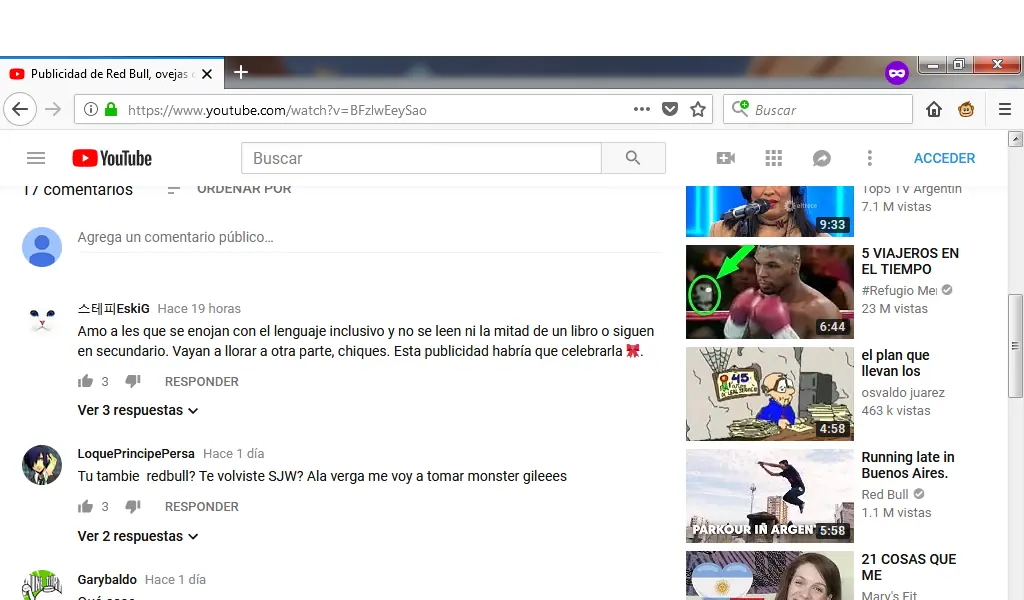The height and width of the screenshot is (600, 1024).
Task: Reply to LoquePrincipePersa with RESPONDER
Action: [202, 507]
